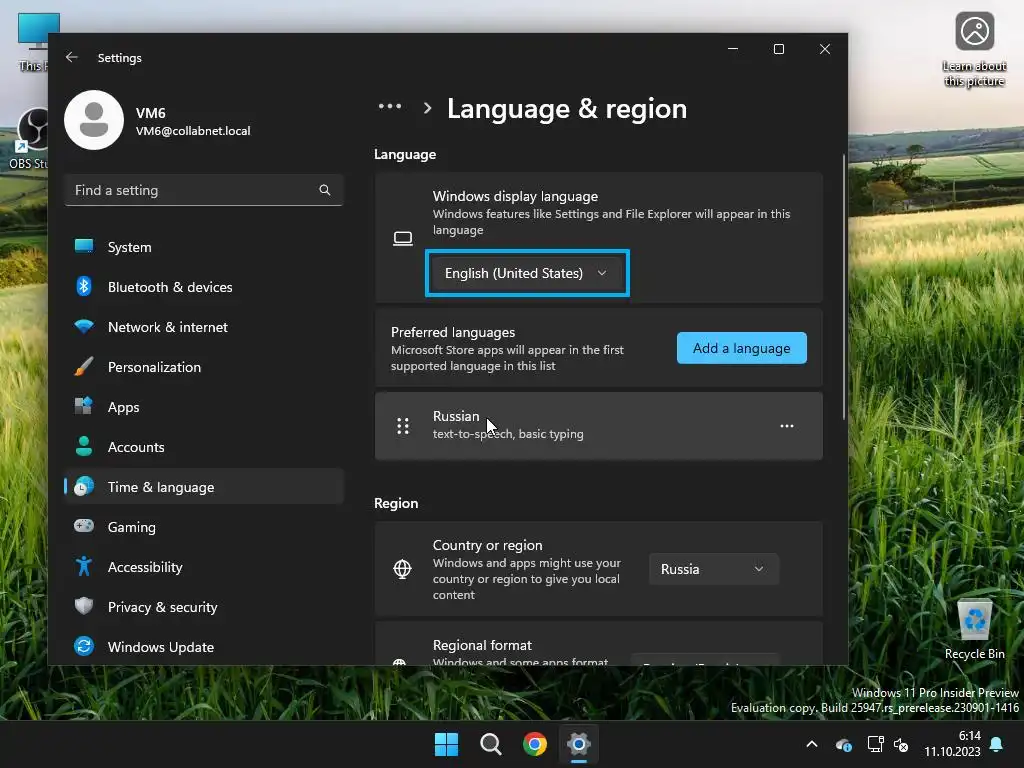Open Privacy & security settings

[x=204, y=607]
